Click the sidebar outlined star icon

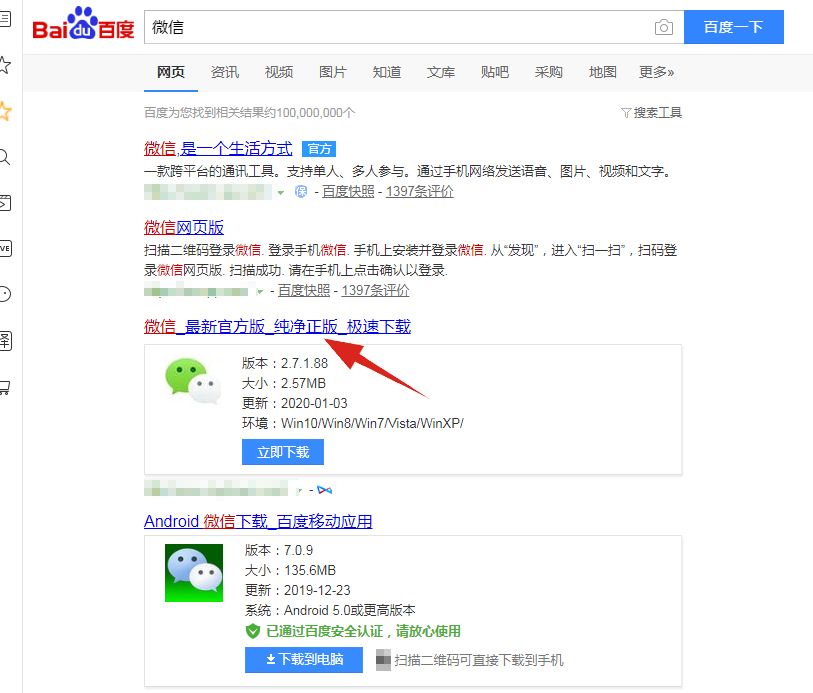[4, 65]
